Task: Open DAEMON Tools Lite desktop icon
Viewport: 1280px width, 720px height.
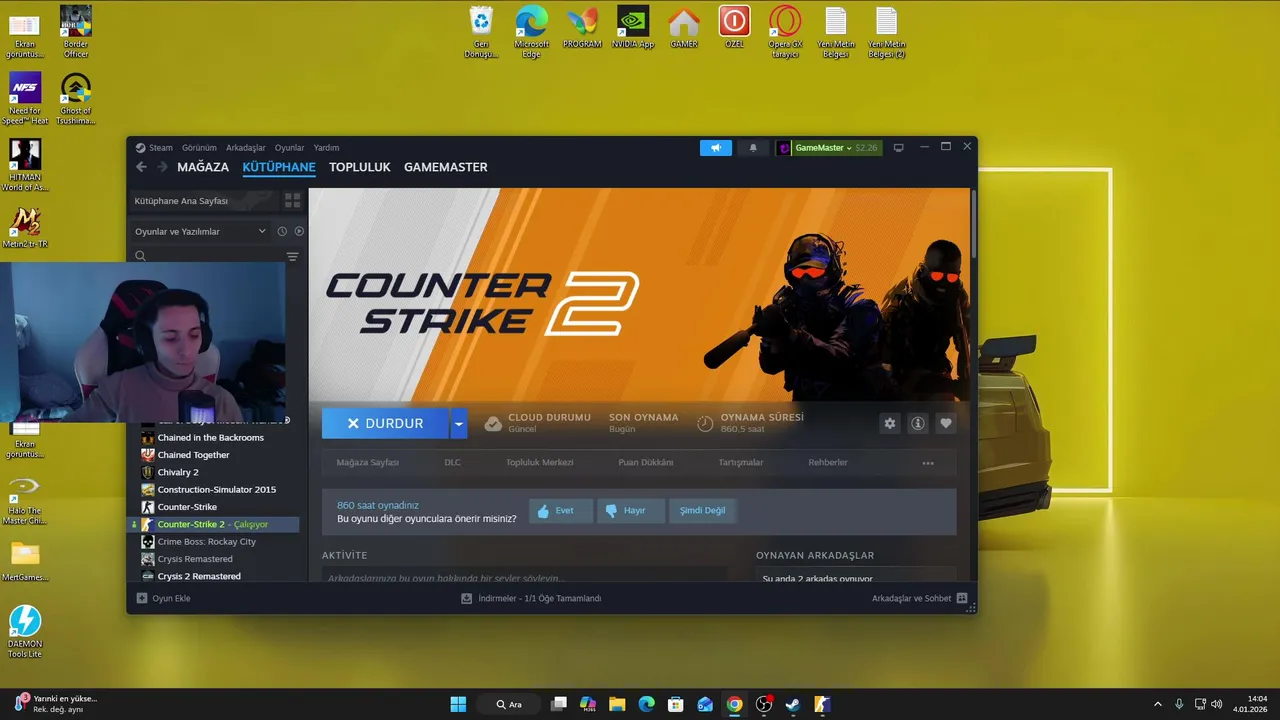Action: [x=25, y=631]
